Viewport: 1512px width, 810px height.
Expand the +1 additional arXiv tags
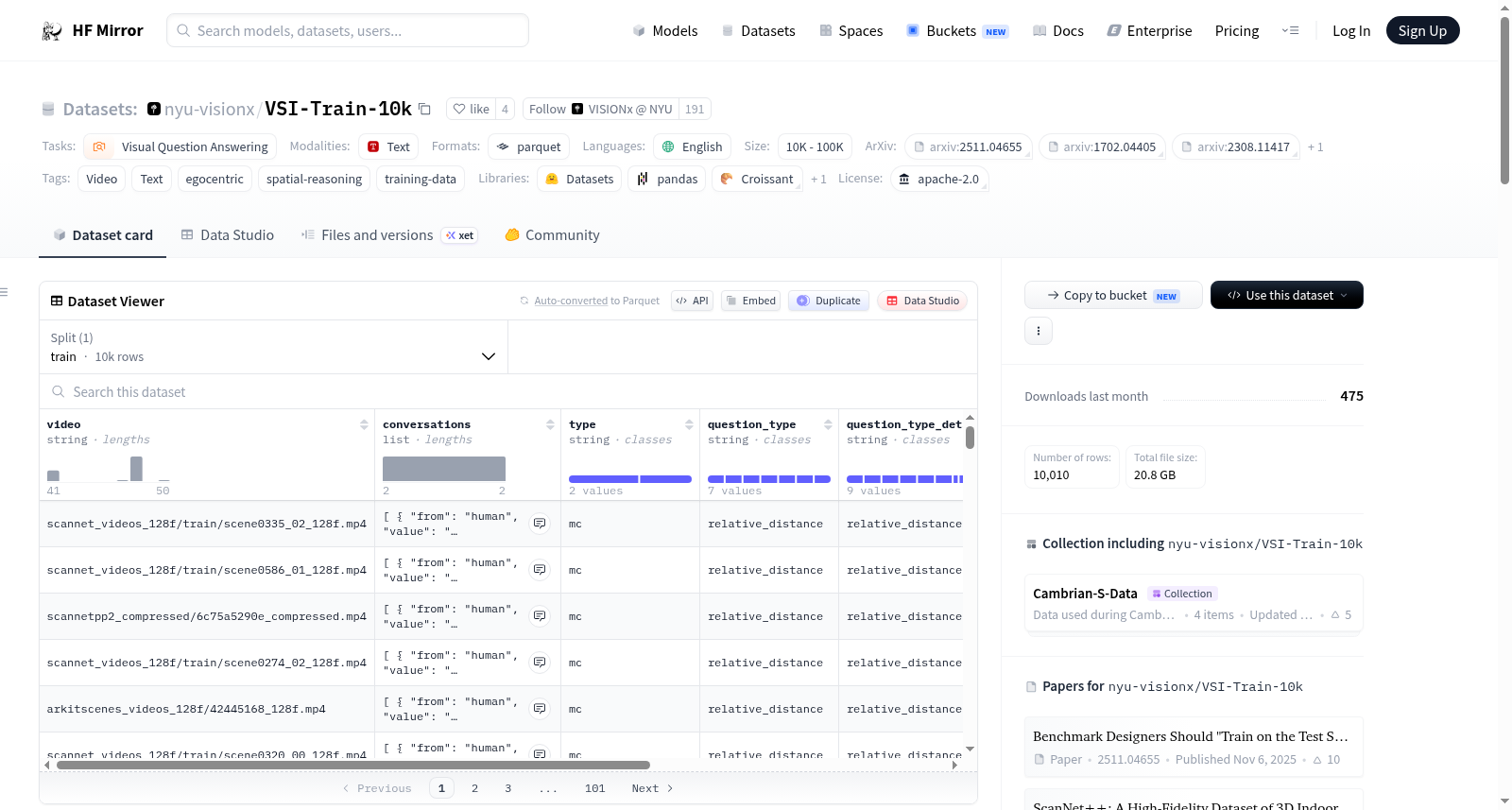(1315, 146)
